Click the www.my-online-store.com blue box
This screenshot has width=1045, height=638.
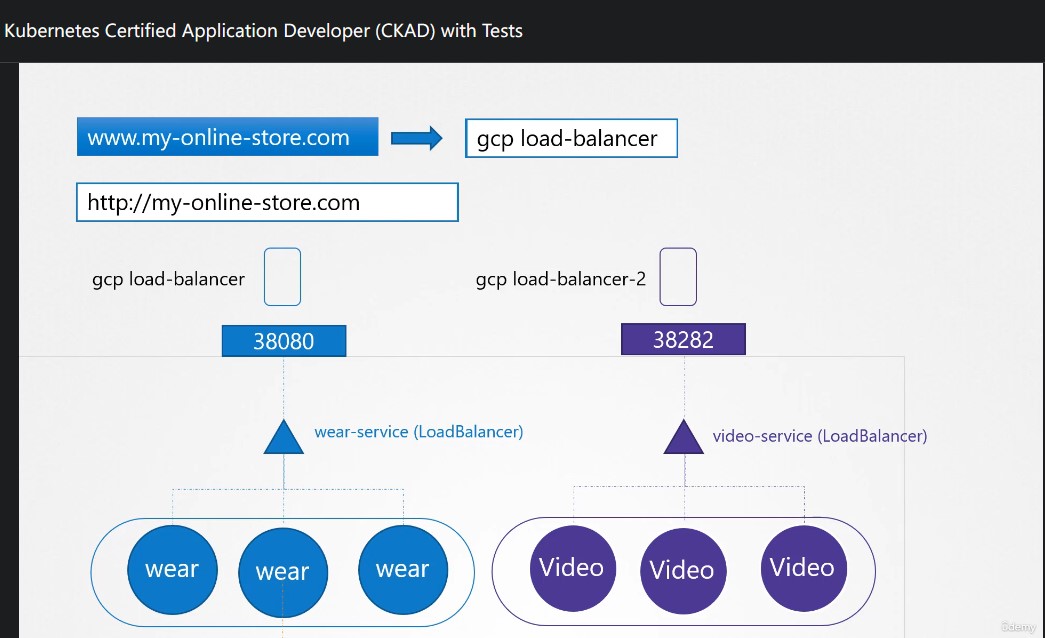click(x=227, y=137)
